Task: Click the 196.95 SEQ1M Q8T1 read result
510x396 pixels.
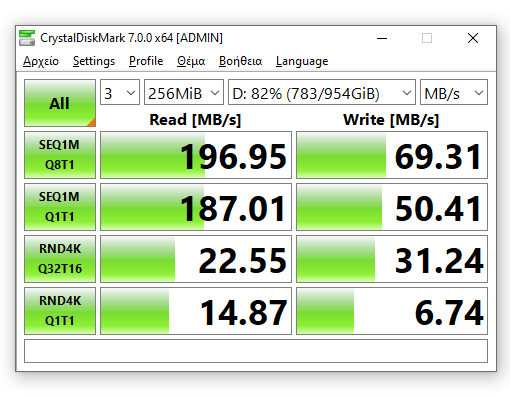Action: coord(196,155)
